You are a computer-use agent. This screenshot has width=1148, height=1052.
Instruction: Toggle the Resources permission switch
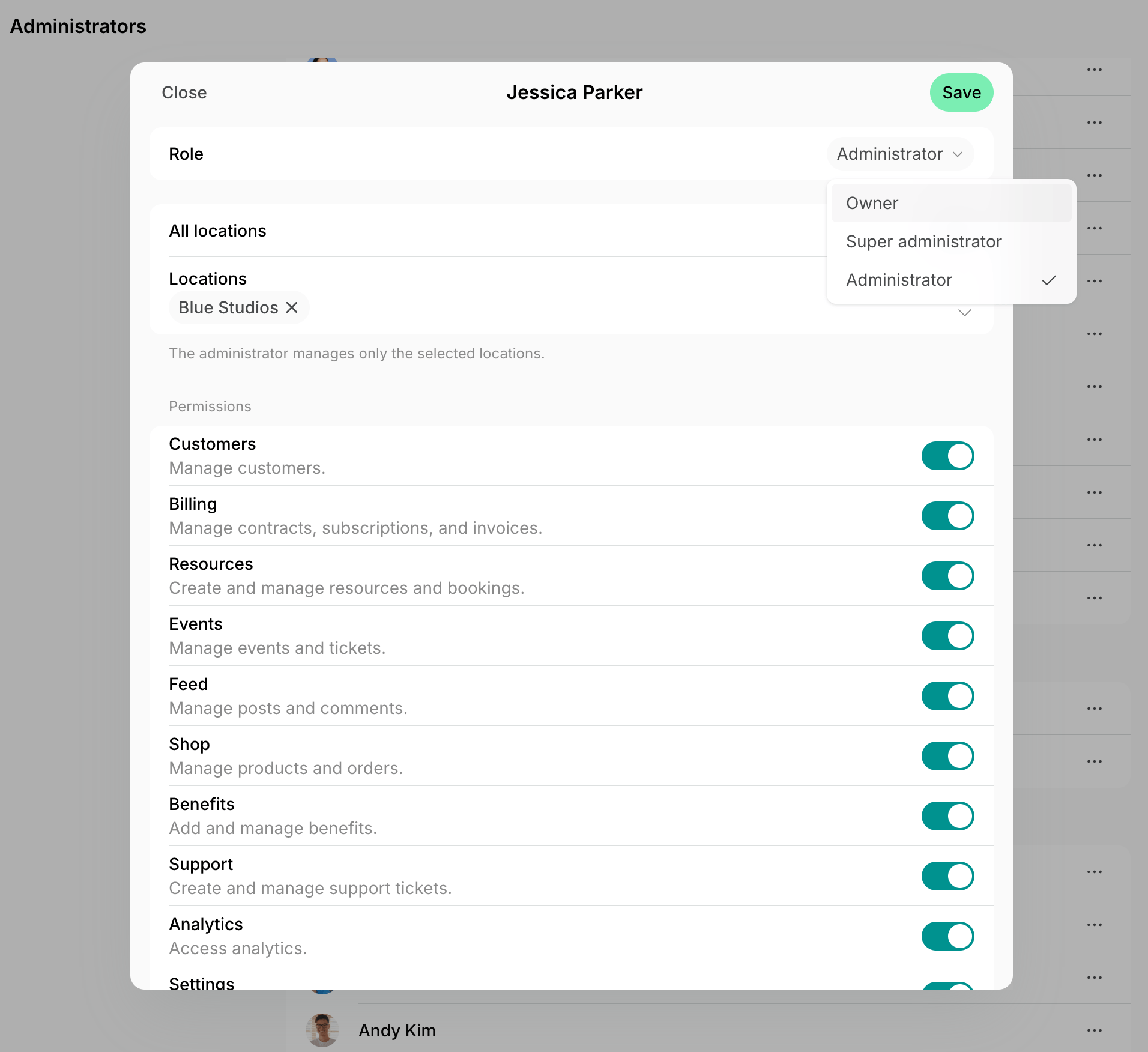tap(947, 576)
